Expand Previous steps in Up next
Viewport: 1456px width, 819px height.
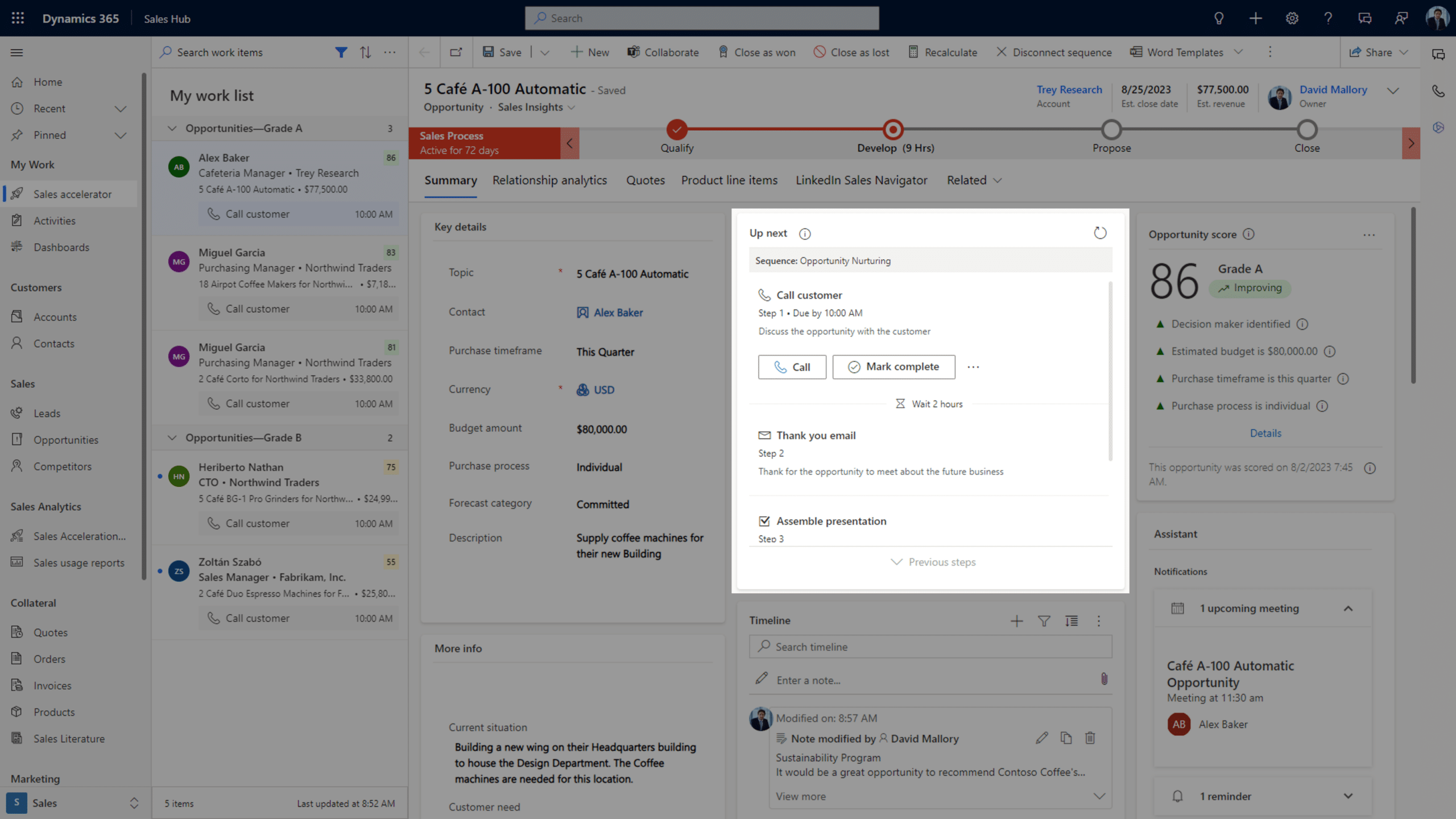(x=933, y=562)
